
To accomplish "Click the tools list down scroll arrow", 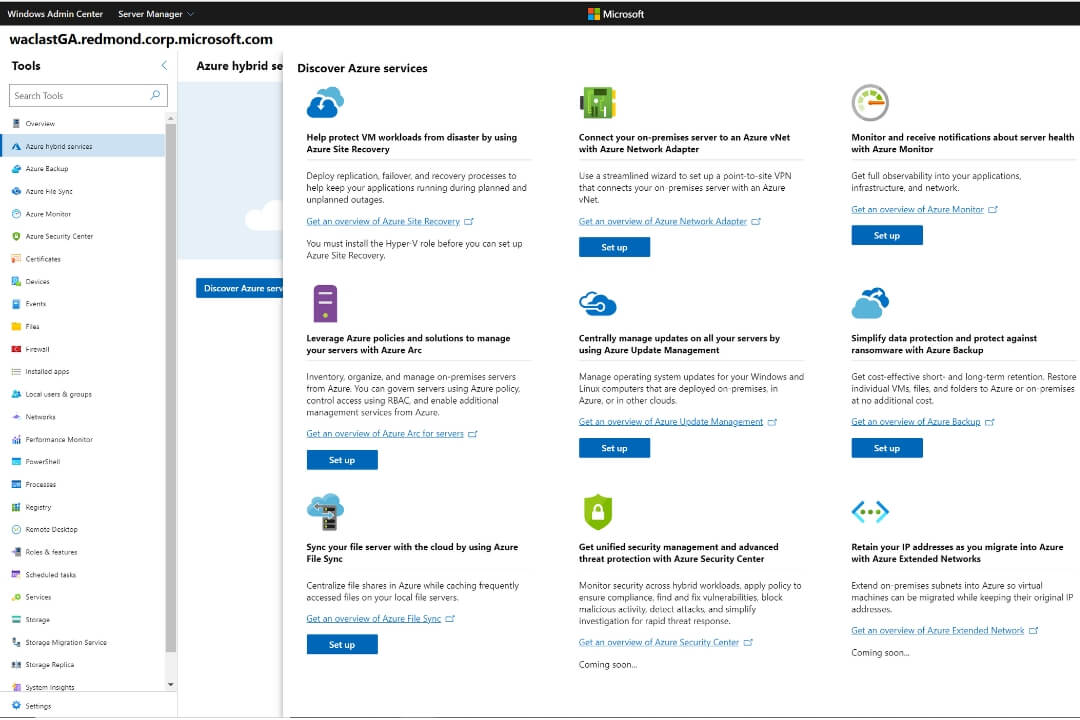I will (x=170, y=684).
